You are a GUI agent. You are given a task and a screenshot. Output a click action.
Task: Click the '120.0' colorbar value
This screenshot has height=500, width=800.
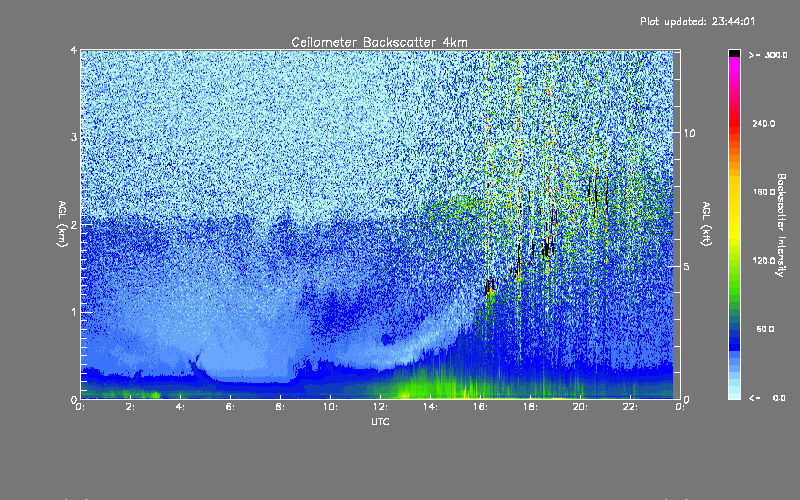[x=764, y=260]
